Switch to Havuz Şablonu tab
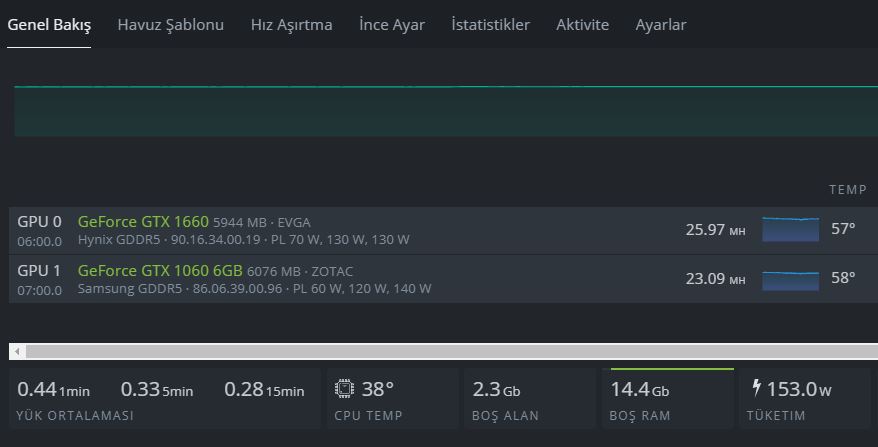The height and width of the screenshot is (447, 878). click(170, 25)
